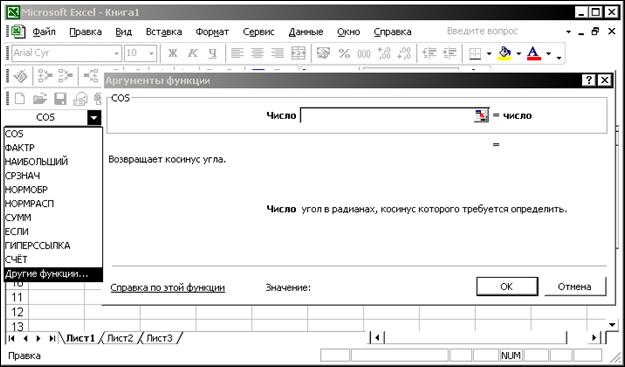Switch to the Лист2 sheet tab
This screenshot has width=625, height=367.
(120, 338)
